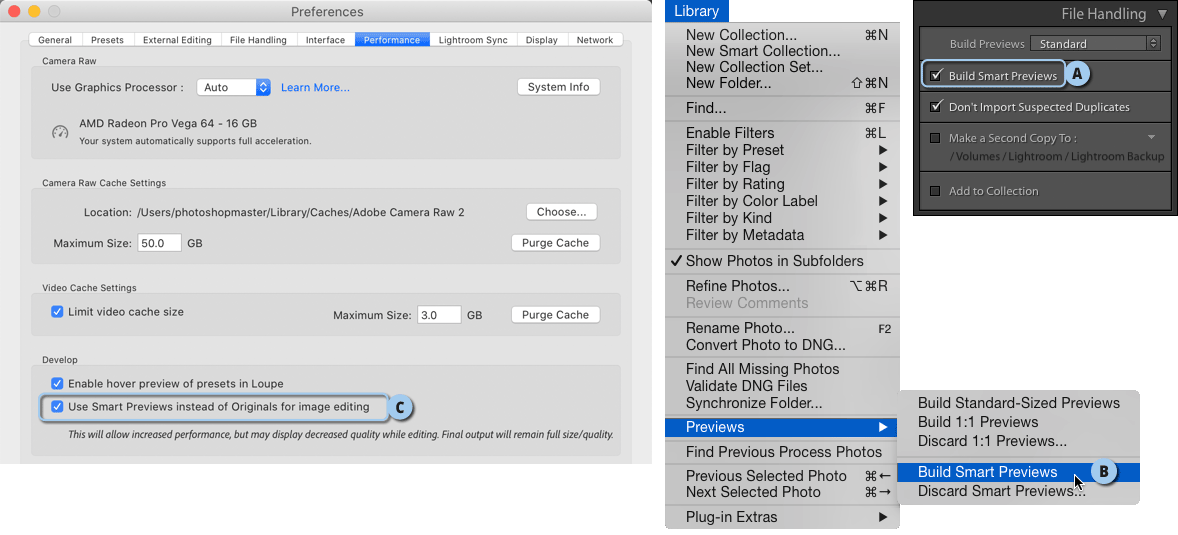The image size is (1178, 535).
Task: Purge the video cache
Action: (555, 315)
